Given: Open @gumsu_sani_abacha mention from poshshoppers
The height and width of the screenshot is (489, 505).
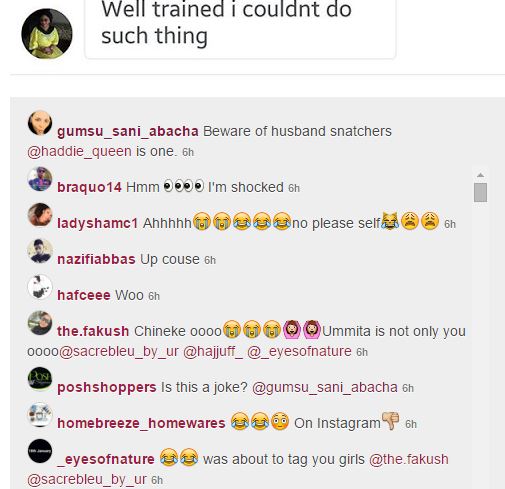Looking at the screenshot, I should (x=325, y=388).
